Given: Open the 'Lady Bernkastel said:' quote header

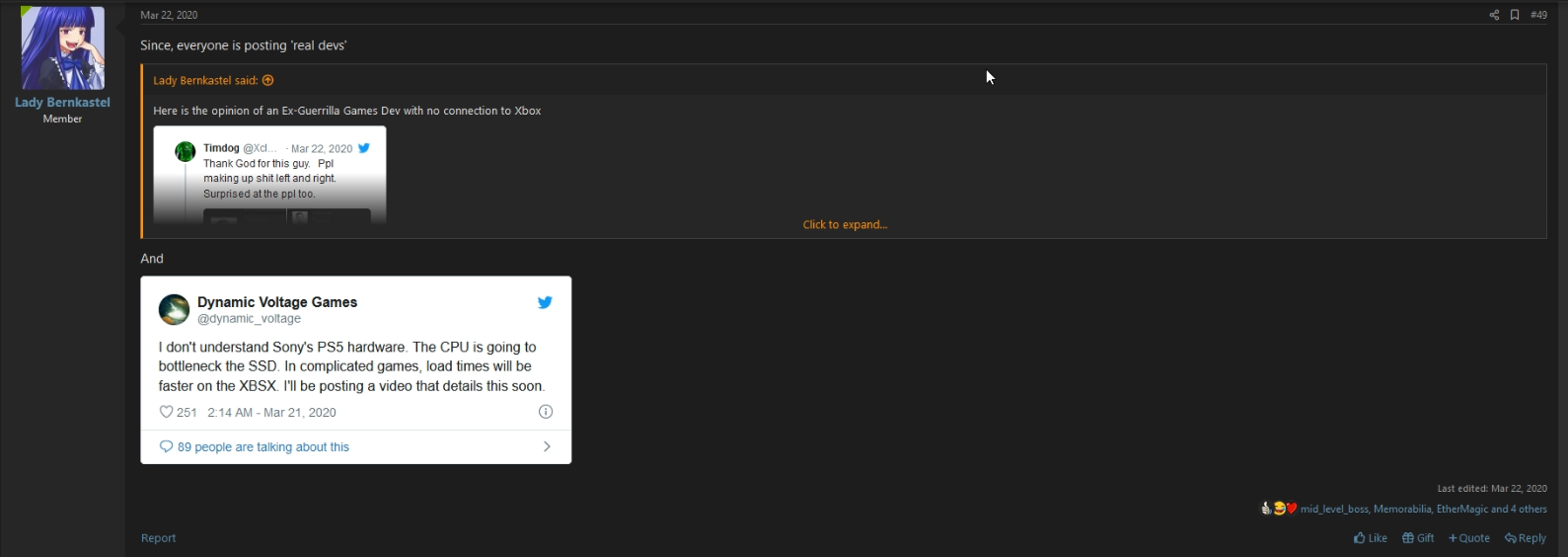Looking at the screenshot, I should pos(205,81).
